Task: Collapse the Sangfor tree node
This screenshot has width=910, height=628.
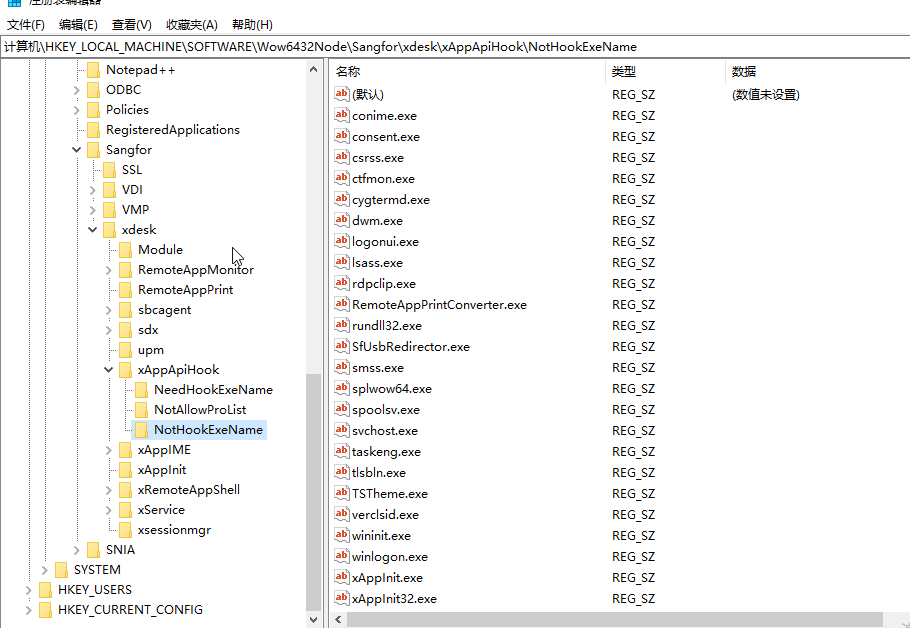Action: click(x=77, y=149)
